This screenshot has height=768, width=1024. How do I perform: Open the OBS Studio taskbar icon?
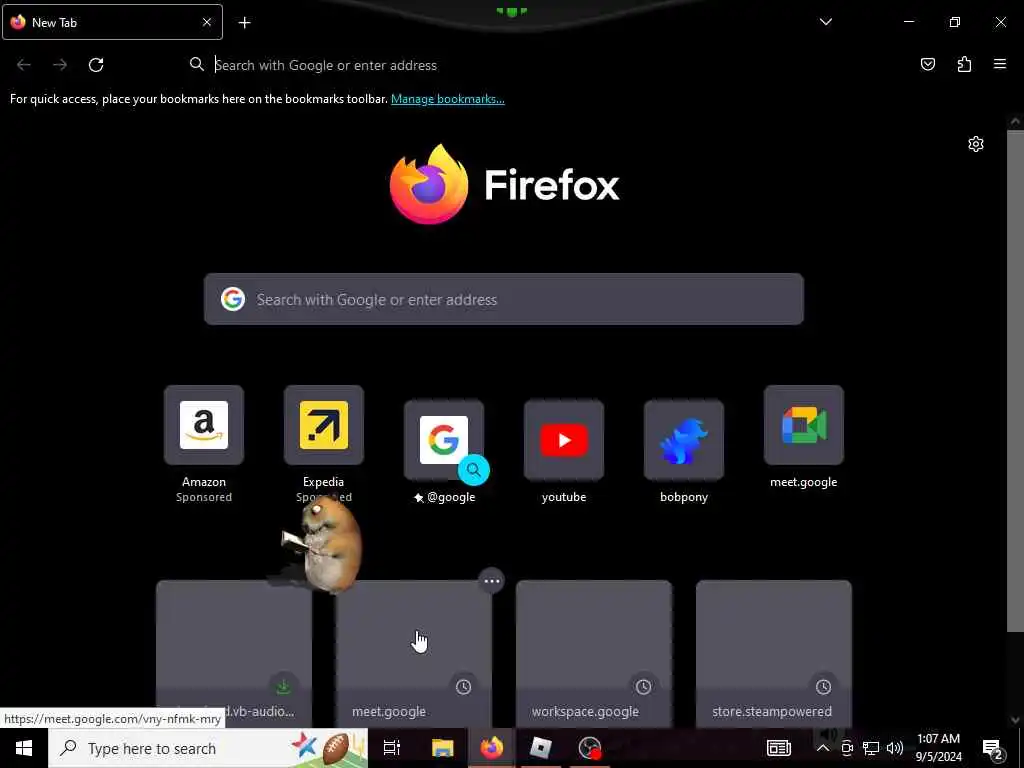(x=590, y=748)
